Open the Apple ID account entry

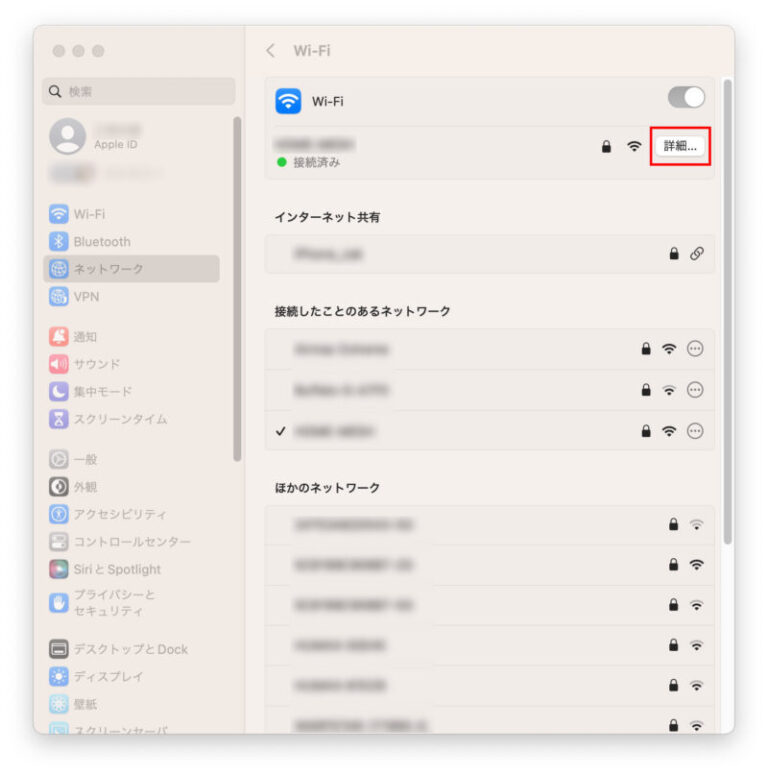pos(96,136)
